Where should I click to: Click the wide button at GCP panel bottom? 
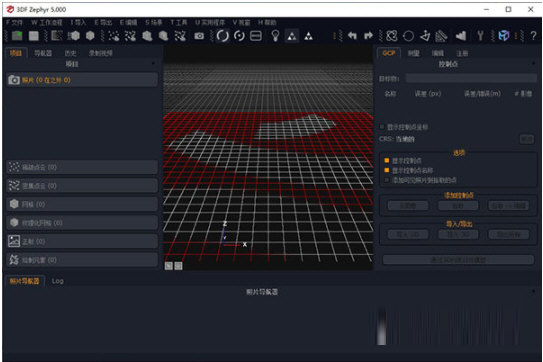click(458, 259)
